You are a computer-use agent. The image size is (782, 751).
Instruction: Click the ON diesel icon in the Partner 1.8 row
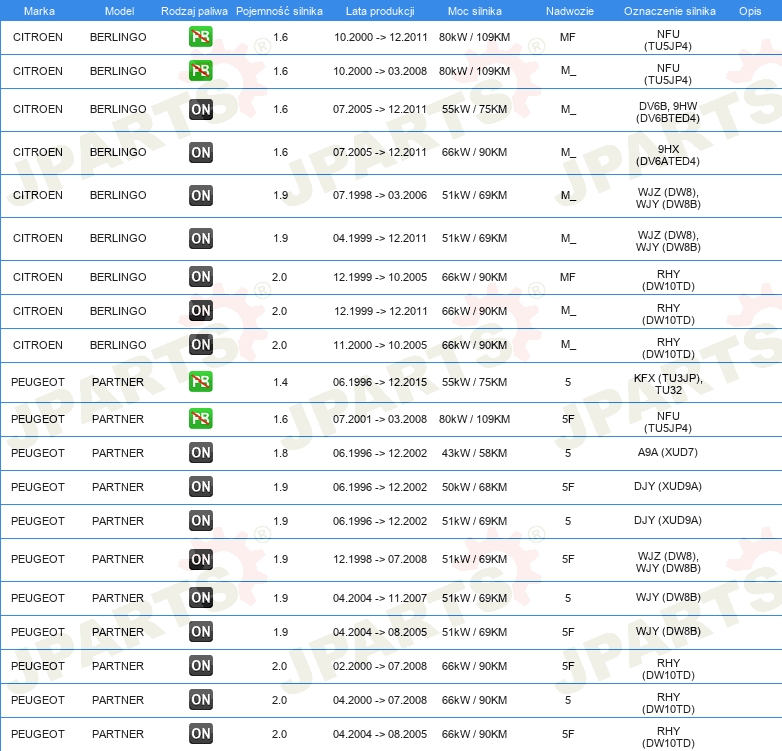(200, 453)
